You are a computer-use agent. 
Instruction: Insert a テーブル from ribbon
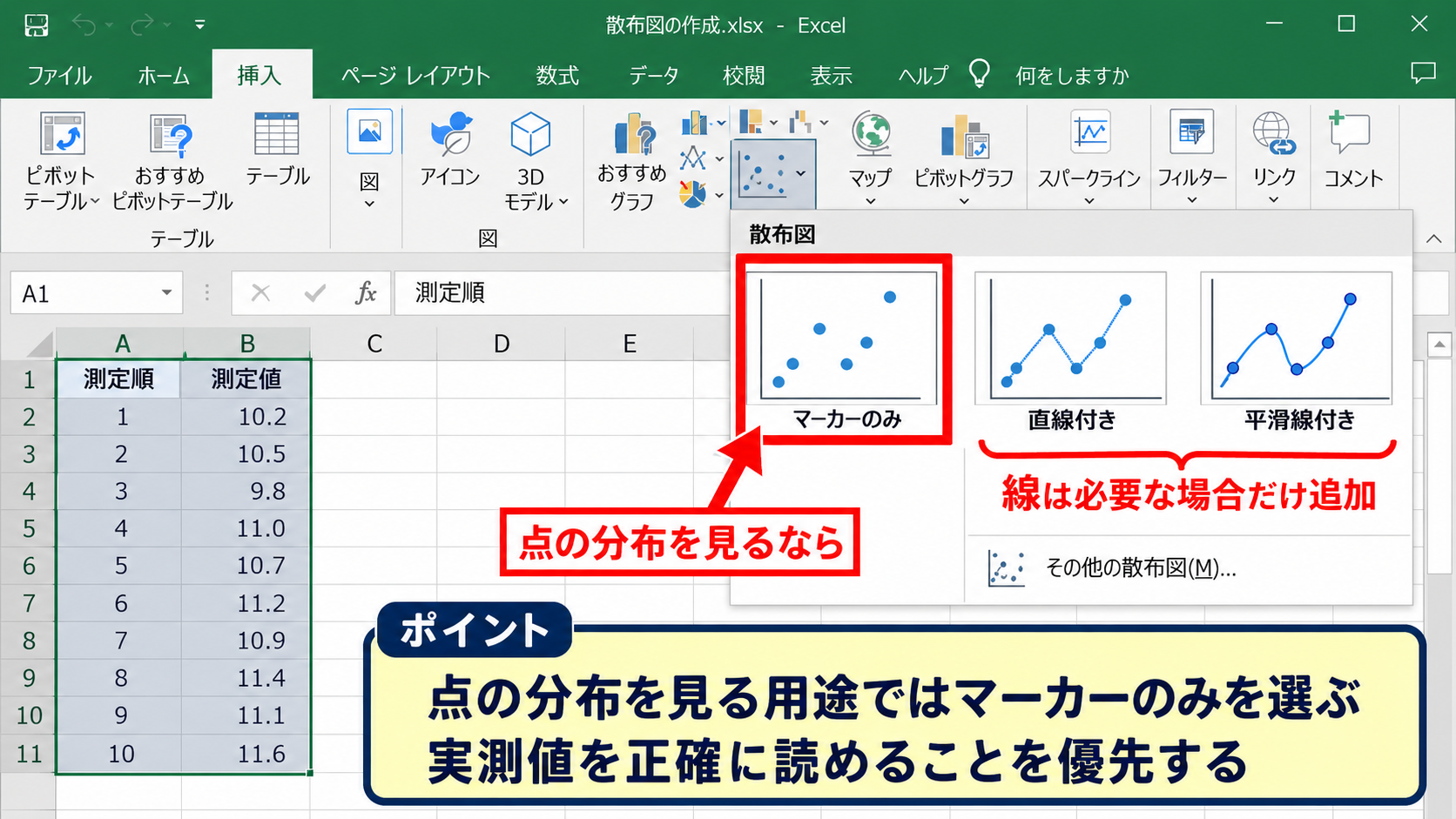(x=277, y=150)
